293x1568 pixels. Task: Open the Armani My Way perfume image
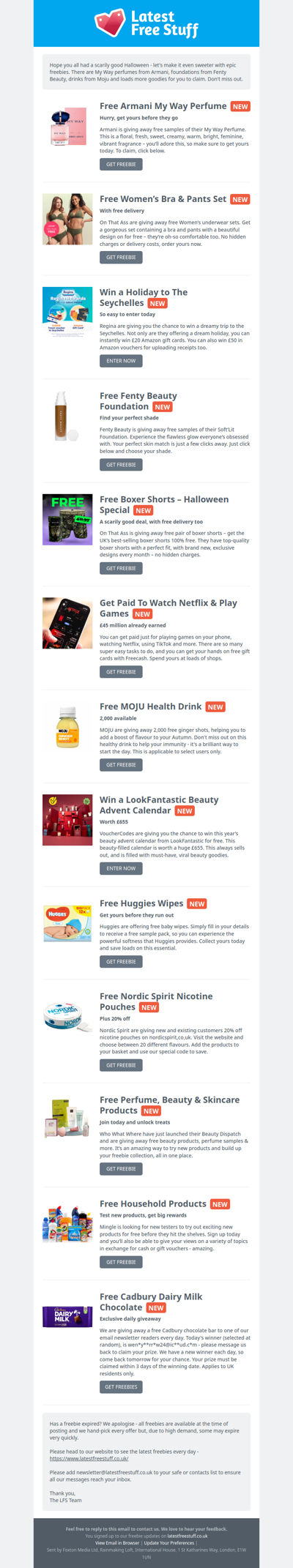[67, 127]
